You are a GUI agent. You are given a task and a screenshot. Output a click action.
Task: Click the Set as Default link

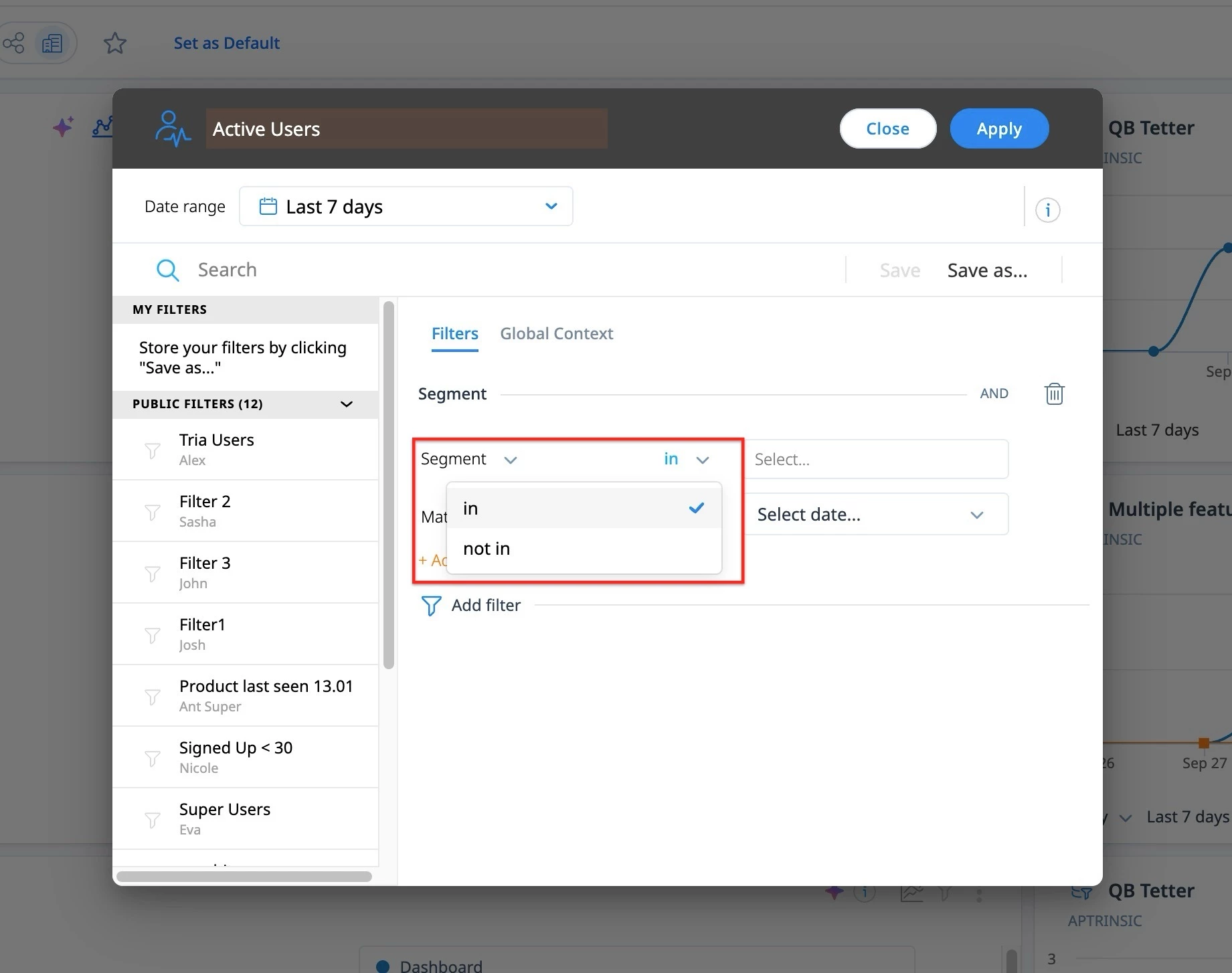[x=226, y=43]
